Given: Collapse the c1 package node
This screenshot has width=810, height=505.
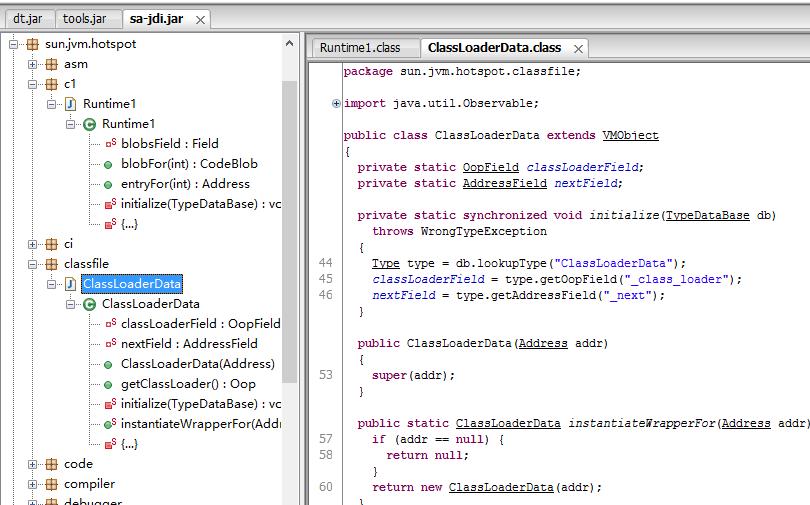Looking at the screenshot, I should (32, 84).
